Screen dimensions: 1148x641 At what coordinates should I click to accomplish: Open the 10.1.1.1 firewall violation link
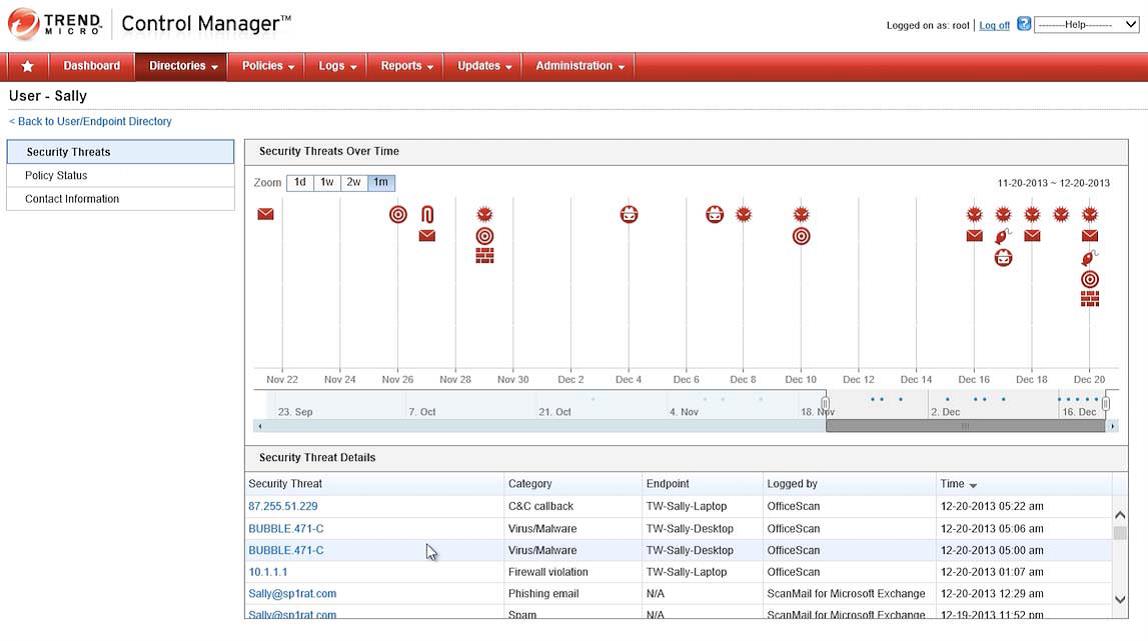click(268, 572)
